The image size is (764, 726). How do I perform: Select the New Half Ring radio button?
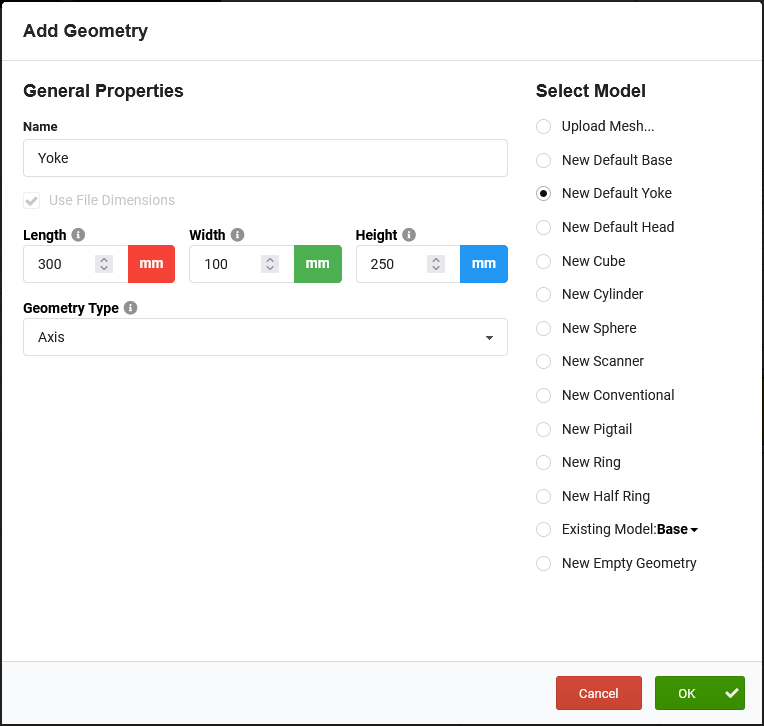543,496
